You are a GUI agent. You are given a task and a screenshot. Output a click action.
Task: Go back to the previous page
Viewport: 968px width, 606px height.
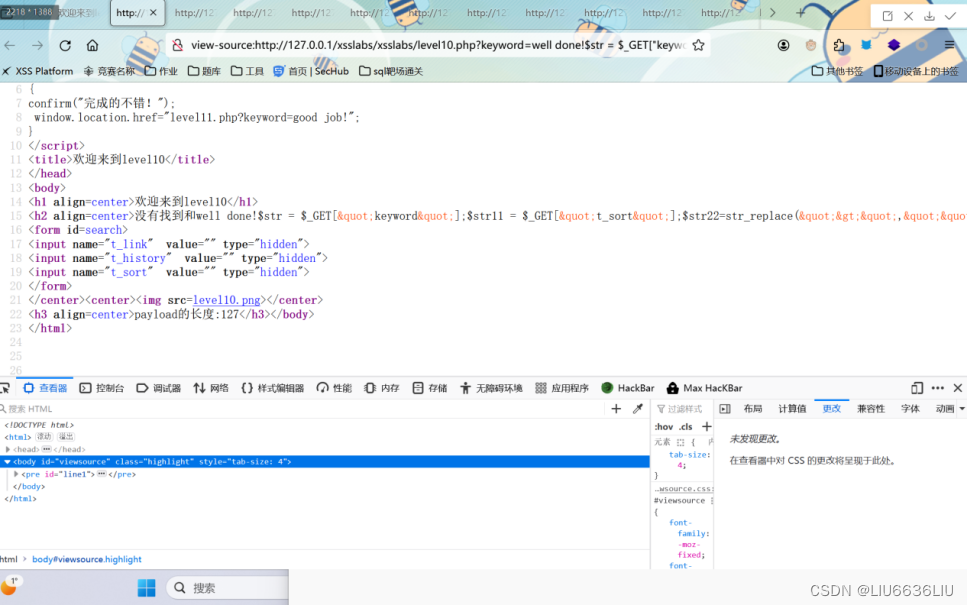tap(10, 45)
